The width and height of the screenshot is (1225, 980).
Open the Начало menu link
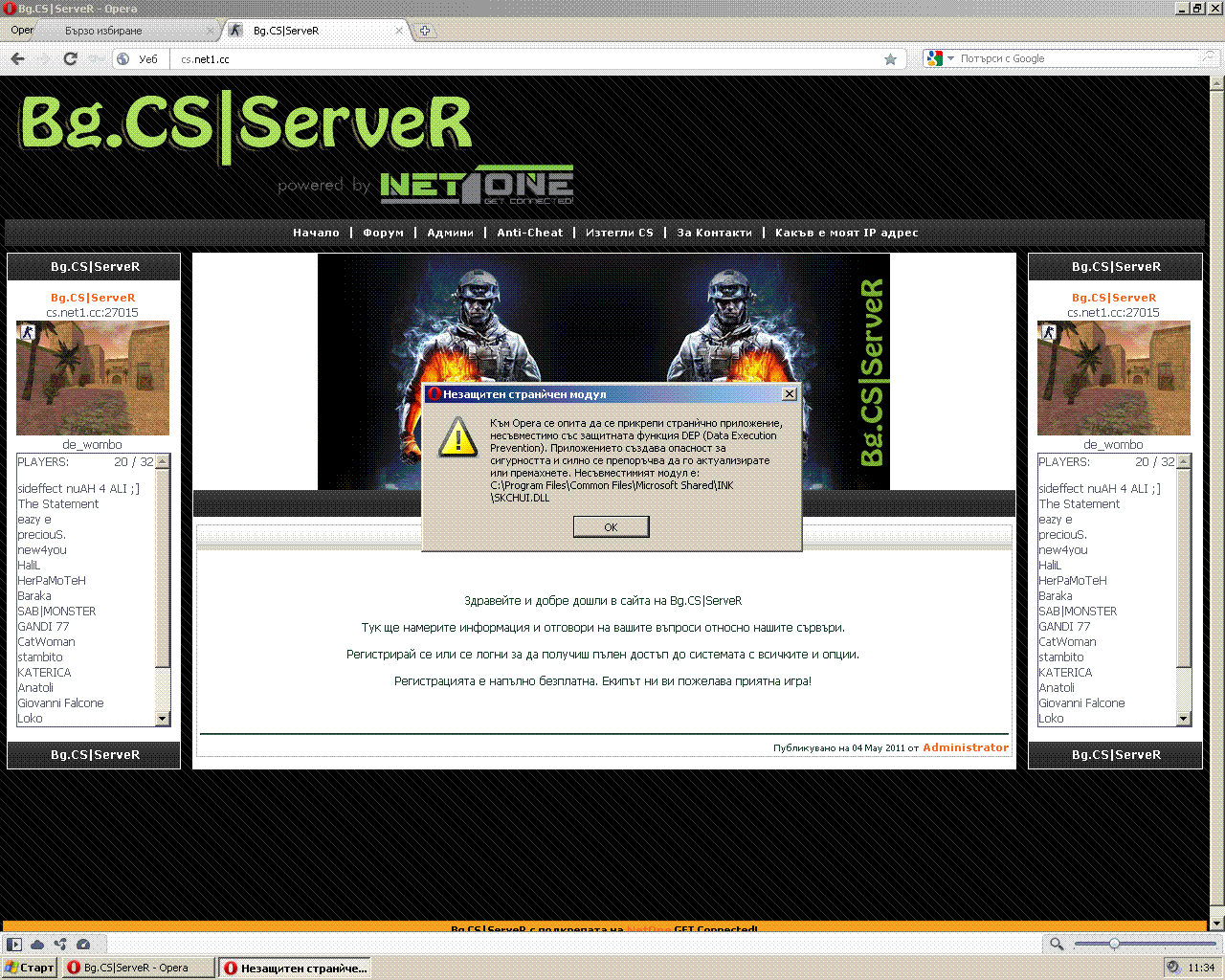[x=316, y=233]
